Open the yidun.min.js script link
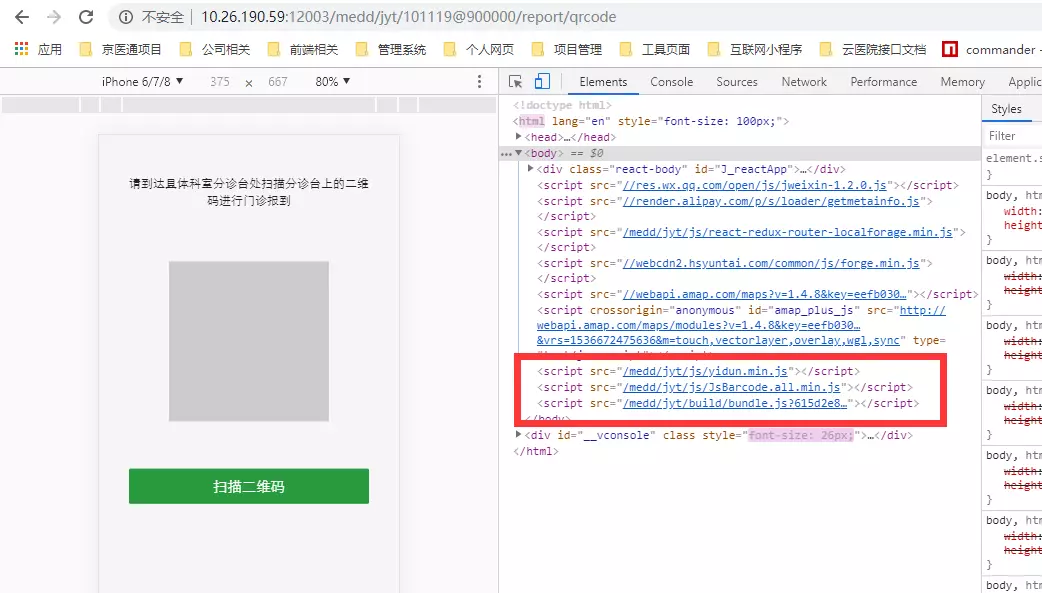Image resolution: width=1042 pixels, height=593 pixels. (x=705, y=371)
